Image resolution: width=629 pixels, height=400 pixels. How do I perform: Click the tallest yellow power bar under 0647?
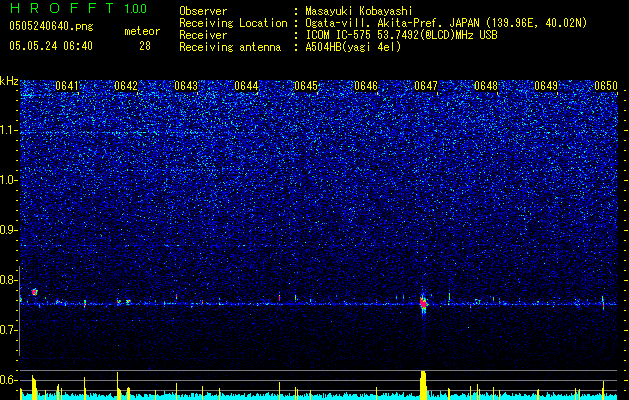[x=423, y=385]
